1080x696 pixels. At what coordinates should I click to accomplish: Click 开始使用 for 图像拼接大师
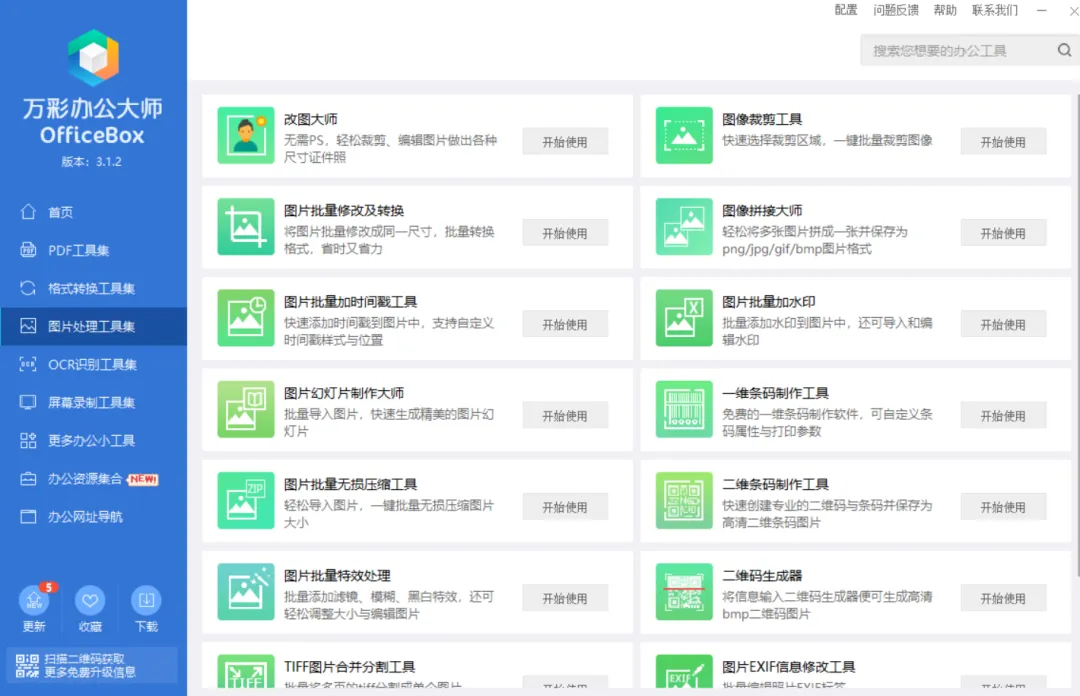click(x=1003, y=233)
